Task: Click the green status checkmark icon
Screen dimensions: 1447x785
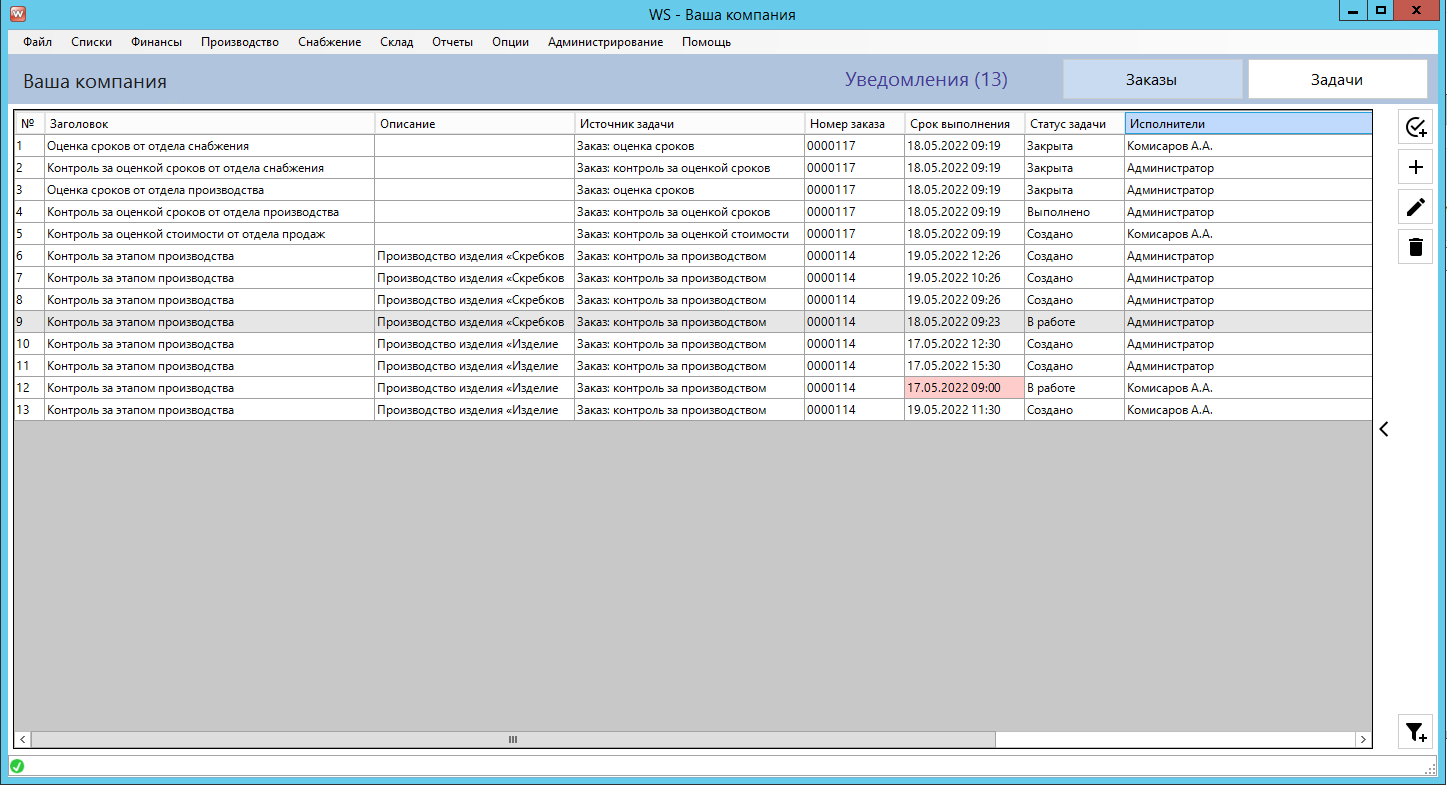Action: point(17,766)
